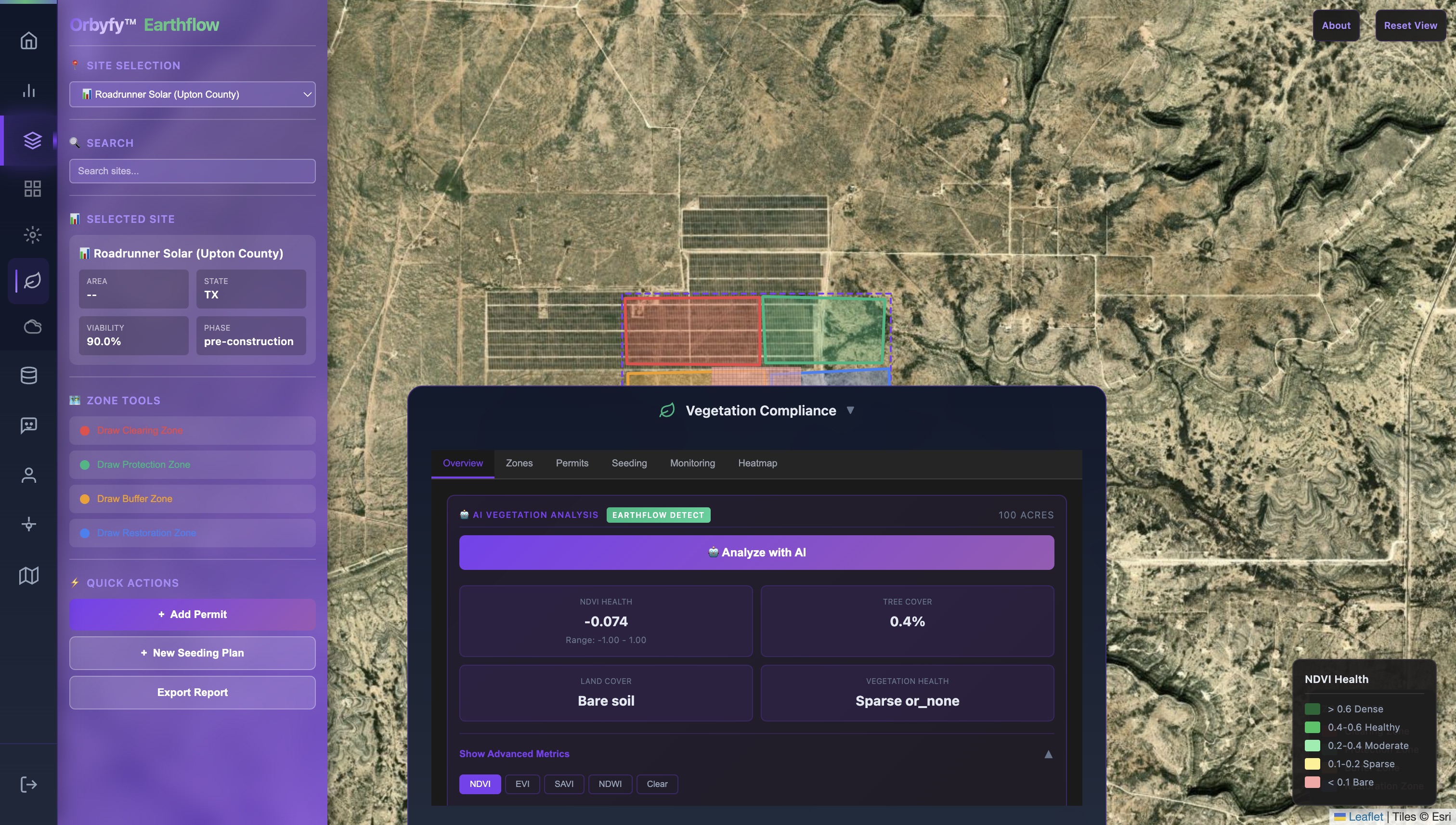1456x825 pixels.
Task: Open the grid dashboard icon
Action: pyautogui.click(x=32, y=189)
